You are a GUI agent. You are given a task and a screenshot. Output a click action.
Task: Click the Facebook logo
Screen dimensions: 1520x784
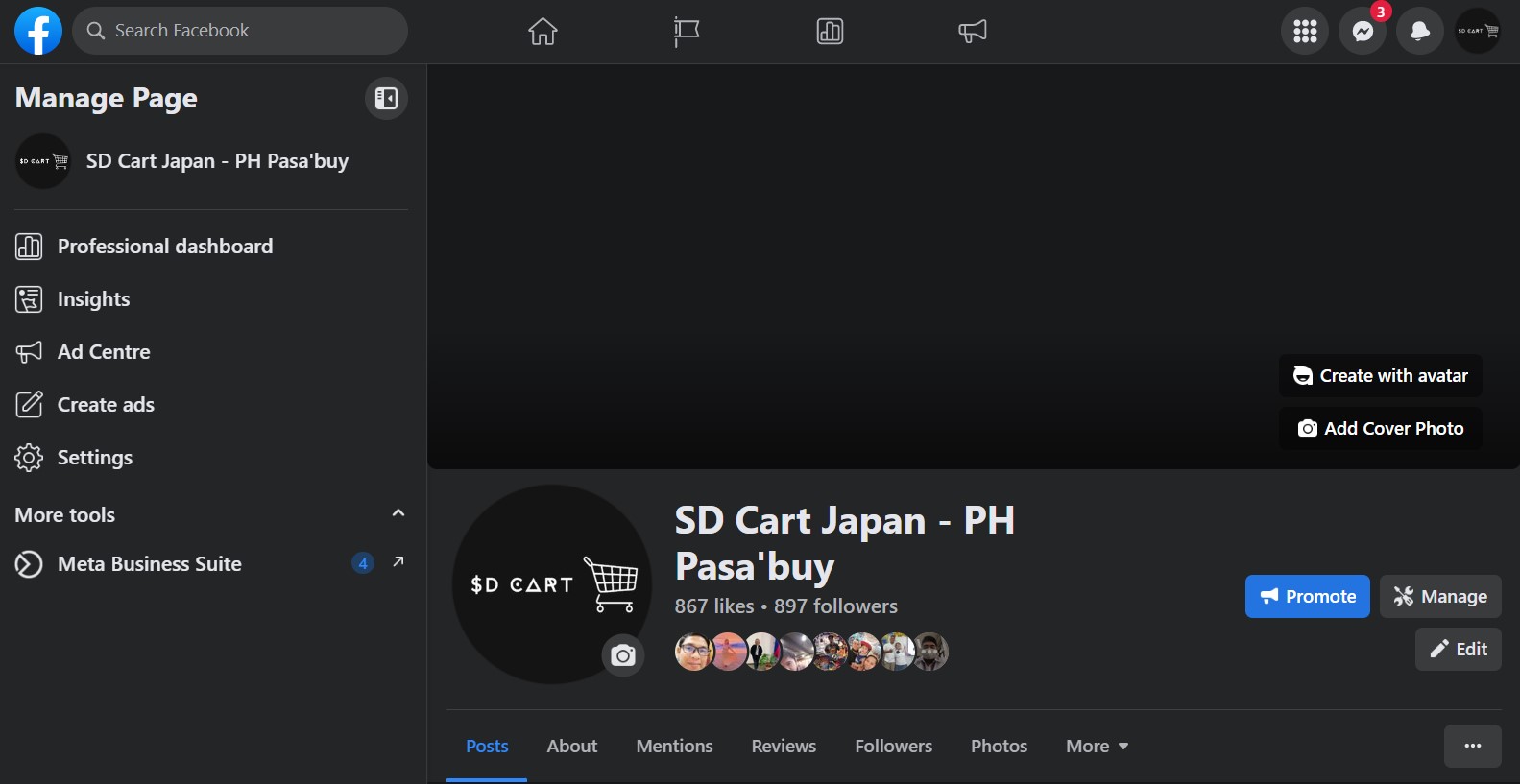[38, 31]
